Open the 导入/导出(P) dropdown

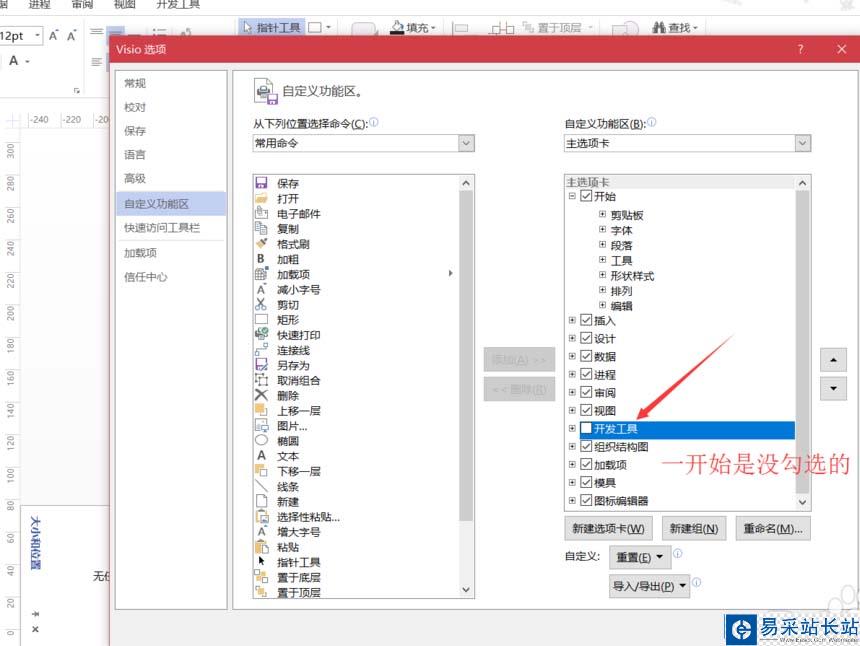coord(650,586)
